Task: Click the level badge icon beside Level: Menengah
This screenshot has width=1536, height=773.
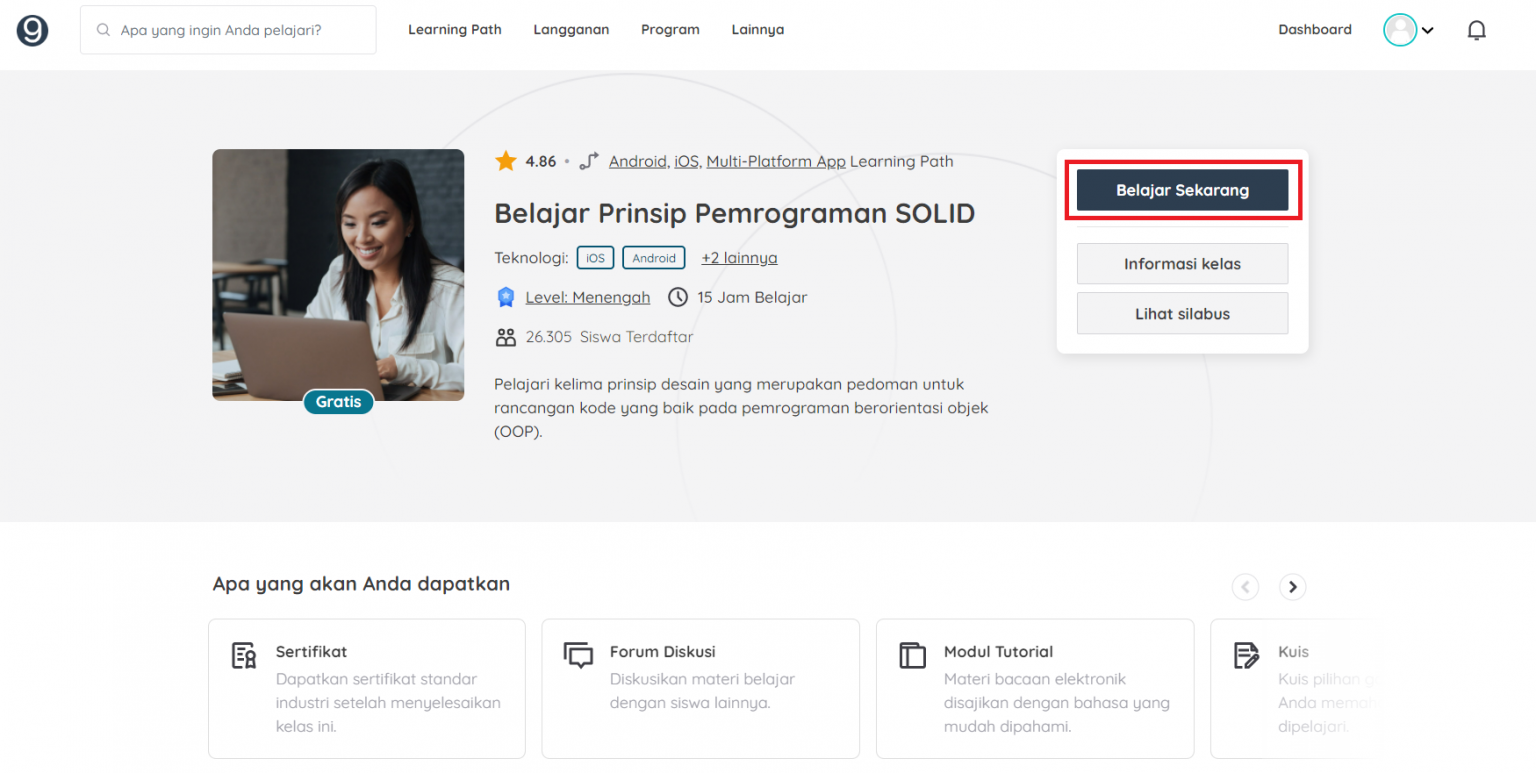Action: pos(505,296)
